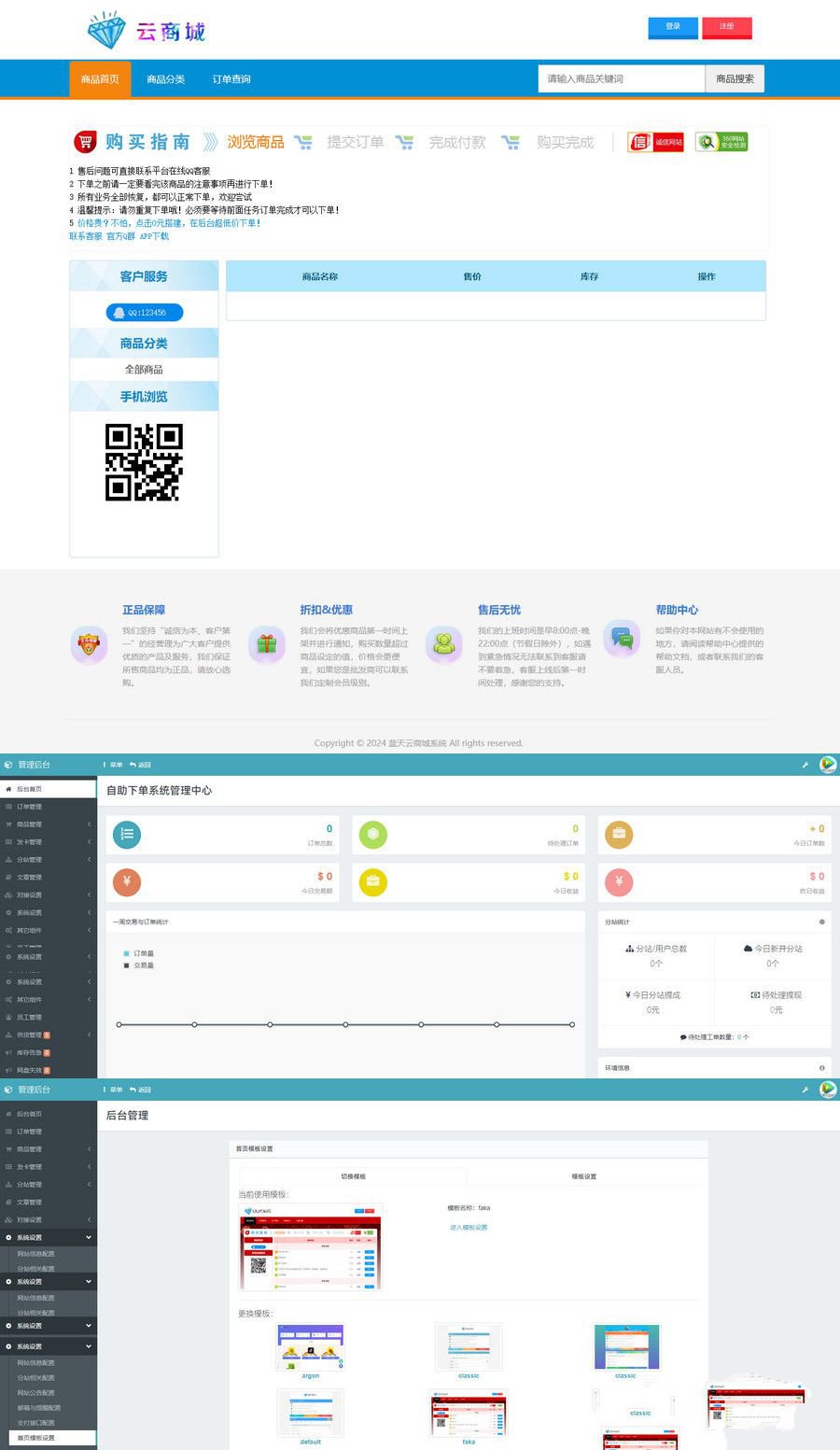Screen dimensions: 840x1450
Task: Click the orange yen icon for 今日交易额
Action: click(127, 882)
